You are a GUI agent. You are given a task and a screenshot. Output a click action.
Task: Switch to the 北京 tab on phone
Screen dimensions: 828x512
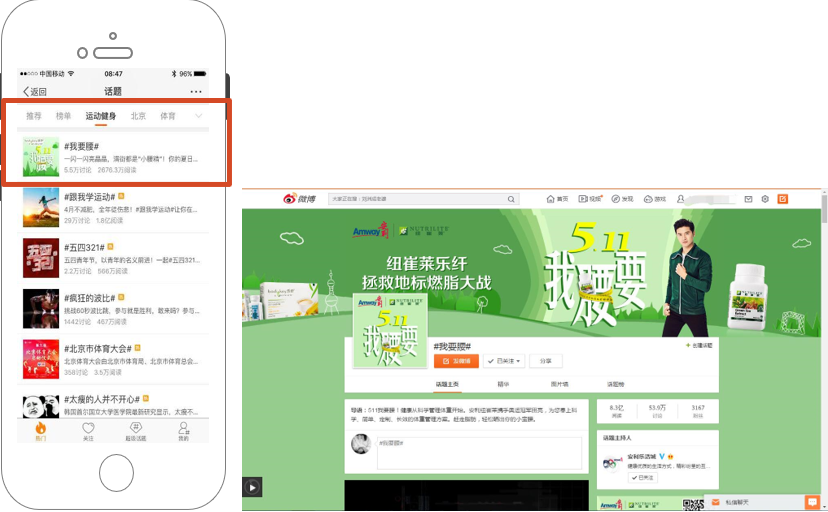point(138,116)
